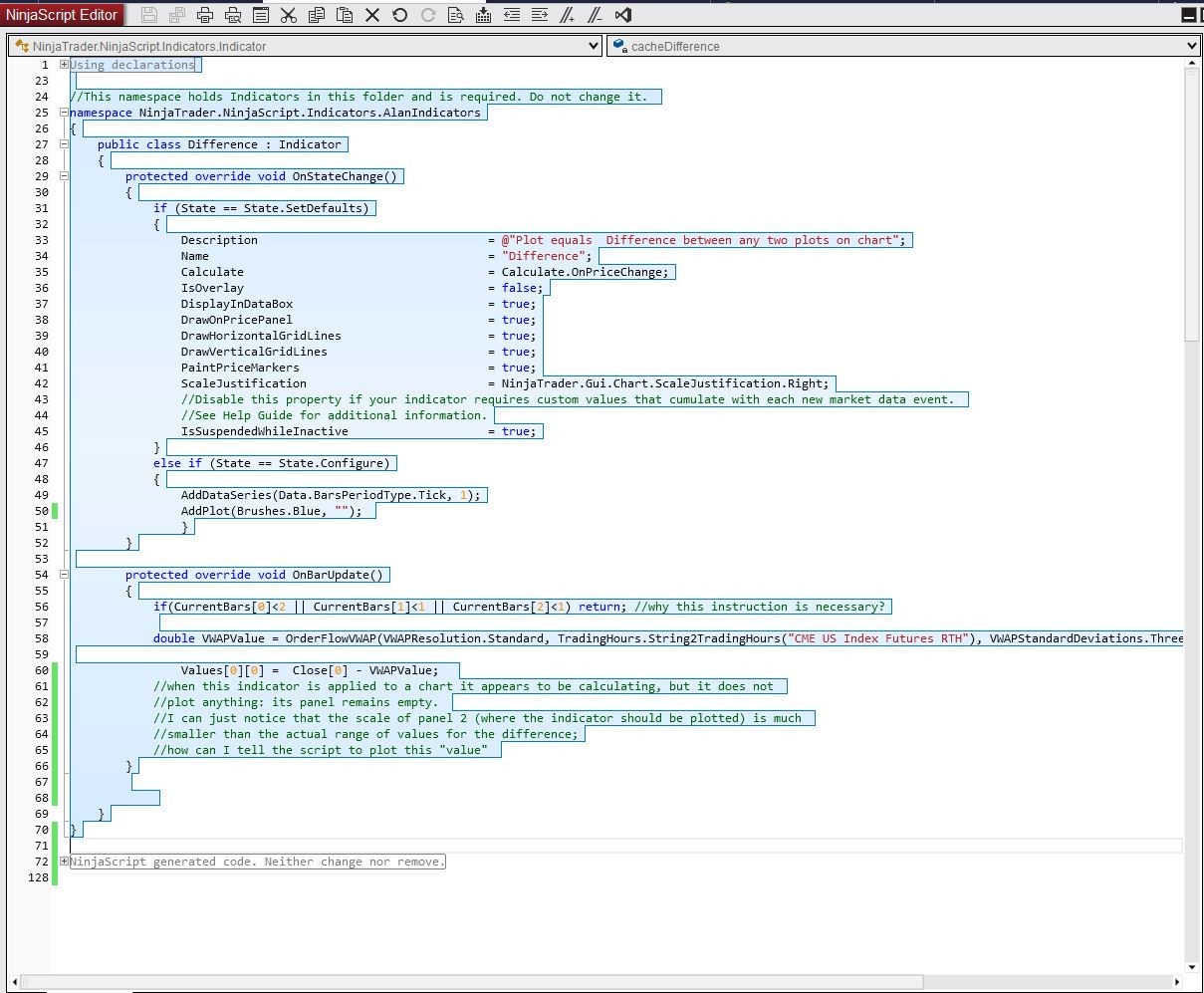Increase indentation of selected lines
This screenshot has height=993, width=1204.
pos(539,15)
